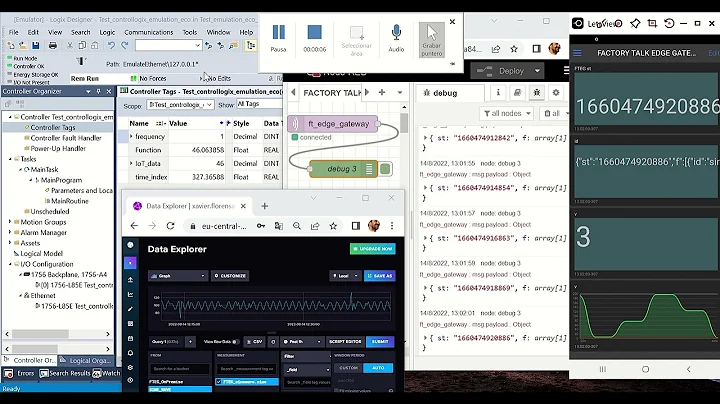720x404 pixels.
Task: Stop the screen recording
Action: pyautogui.click(x=315, y=38)
